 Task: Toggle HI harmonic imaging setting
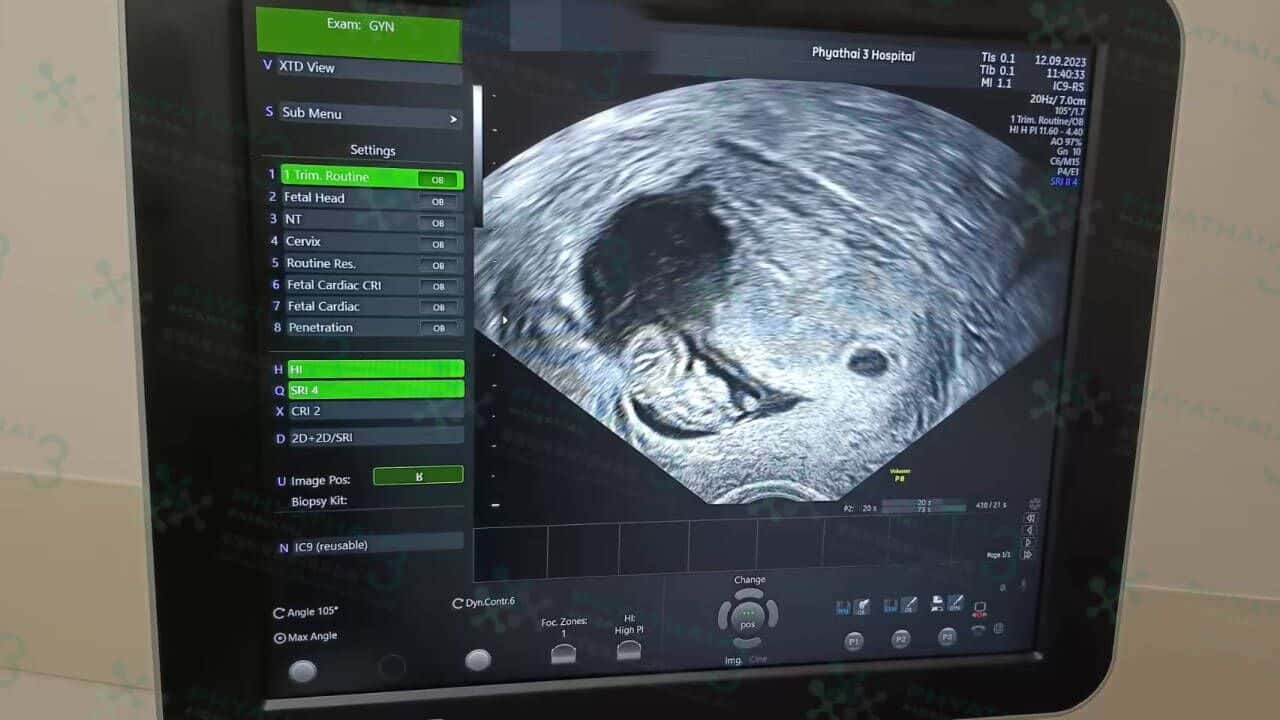click(x=375, y=369)
